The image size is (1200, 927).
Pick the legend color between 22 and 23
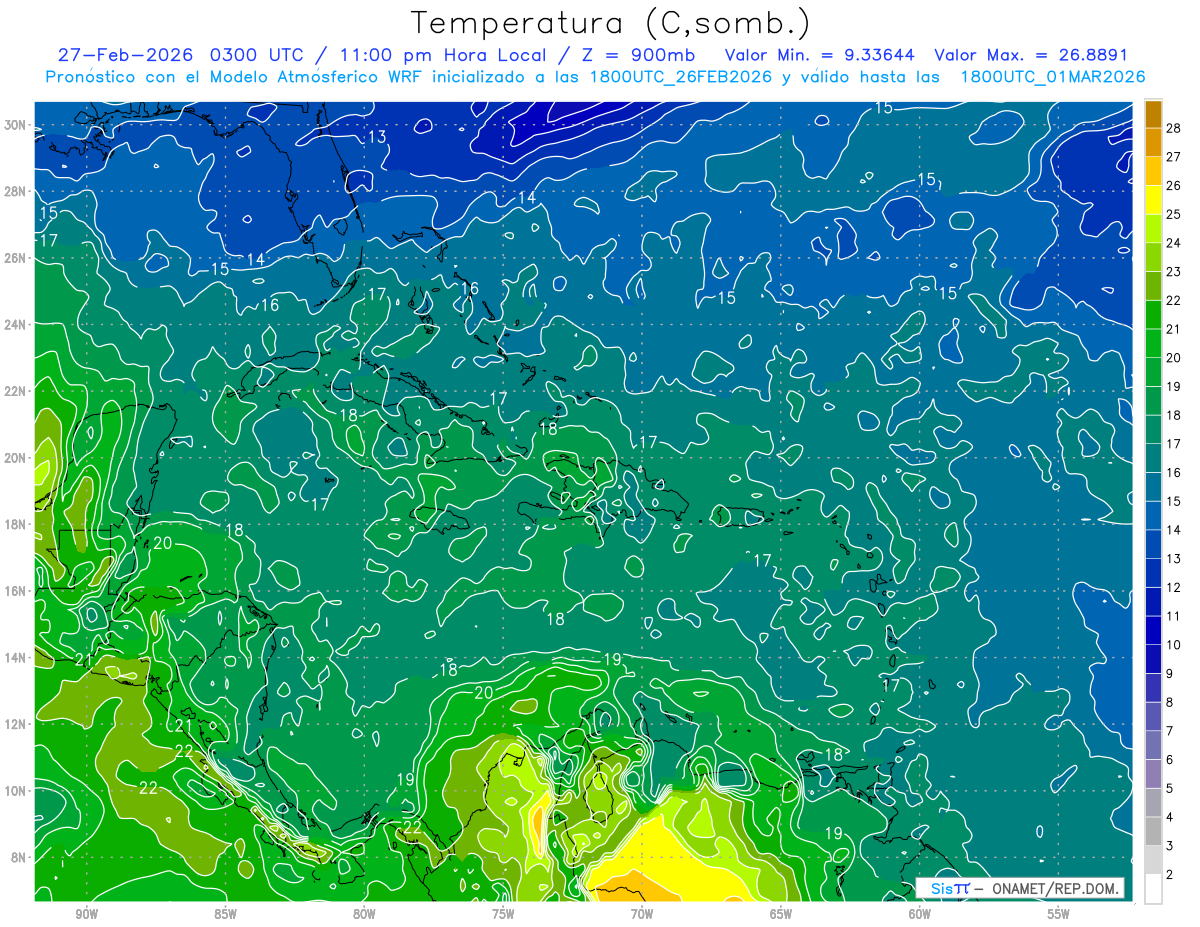tap(1153, 286)
